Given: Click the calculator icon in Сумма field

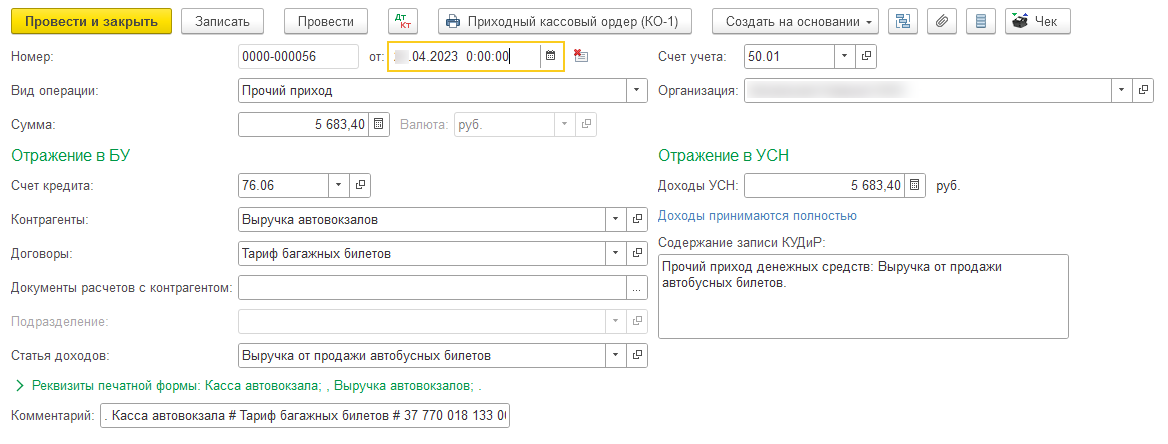Looking at the screenshot, I should point(378,125).
